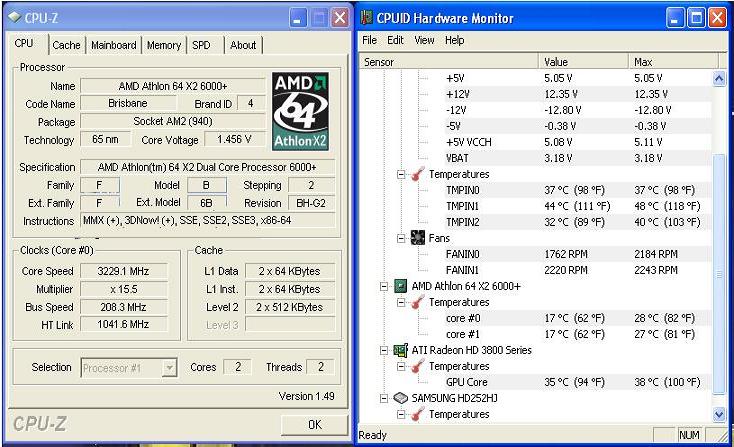
Task: Click the scroll down arrow of sensor list
Action: point(719,414)
